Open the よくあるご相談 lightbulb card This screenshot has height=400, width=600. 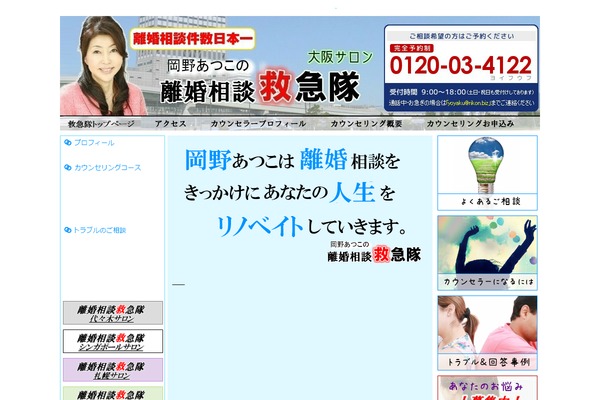(x=488, y=173)
